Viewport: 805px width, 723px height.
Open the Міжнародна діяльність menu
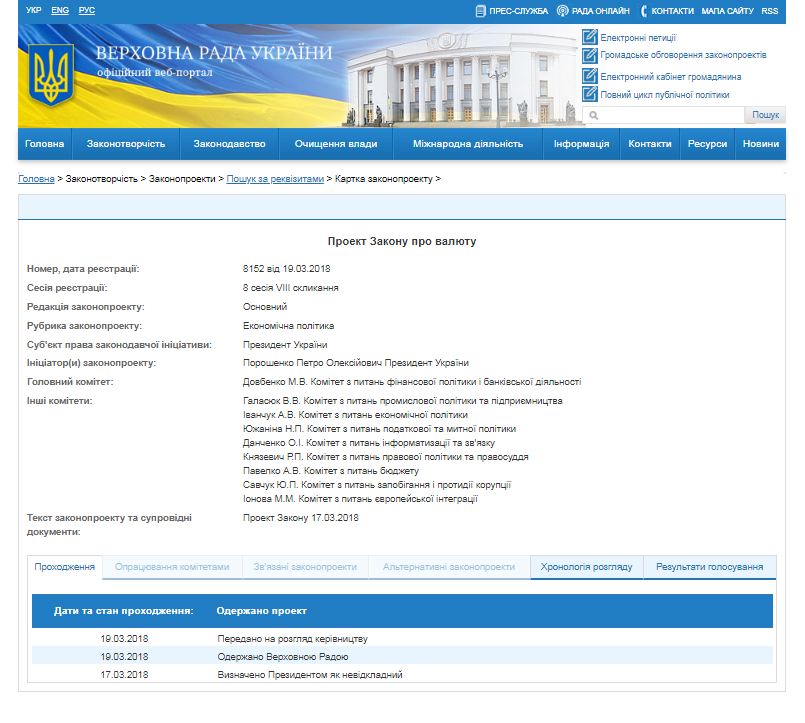point(469,143)
